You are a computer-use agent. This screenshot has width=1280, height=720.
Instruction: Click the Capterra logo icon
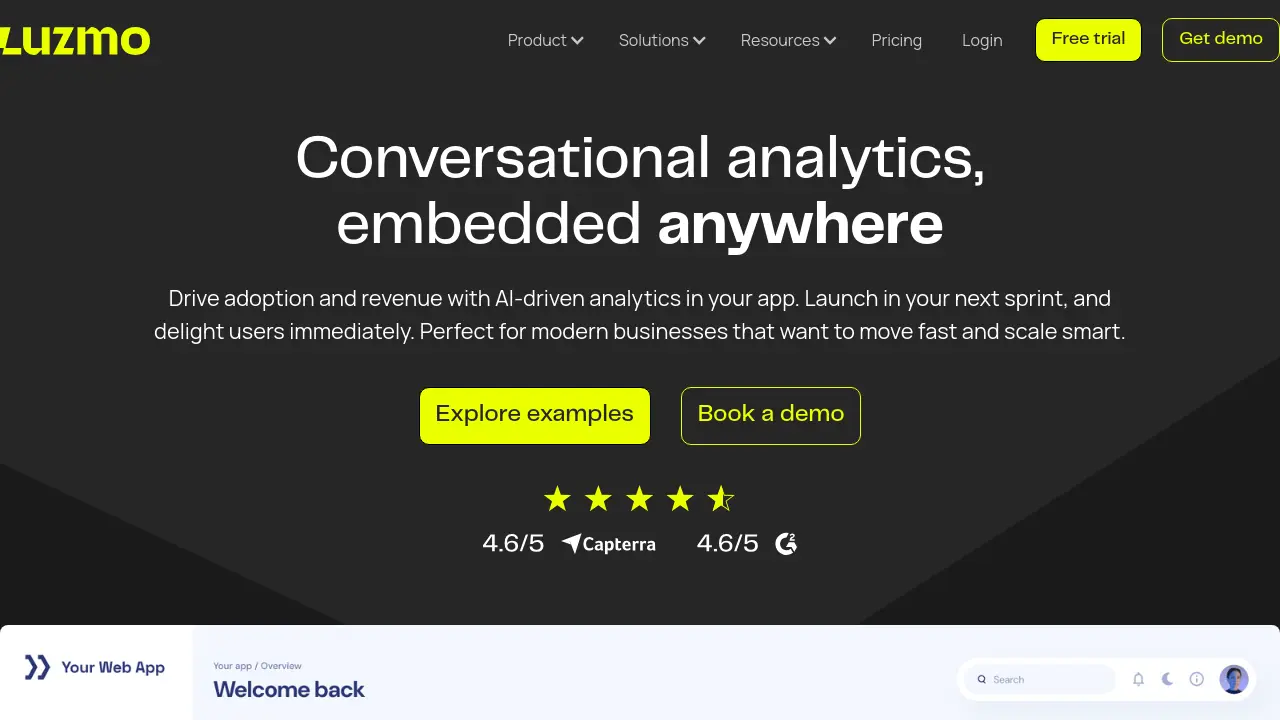(571, 544)
